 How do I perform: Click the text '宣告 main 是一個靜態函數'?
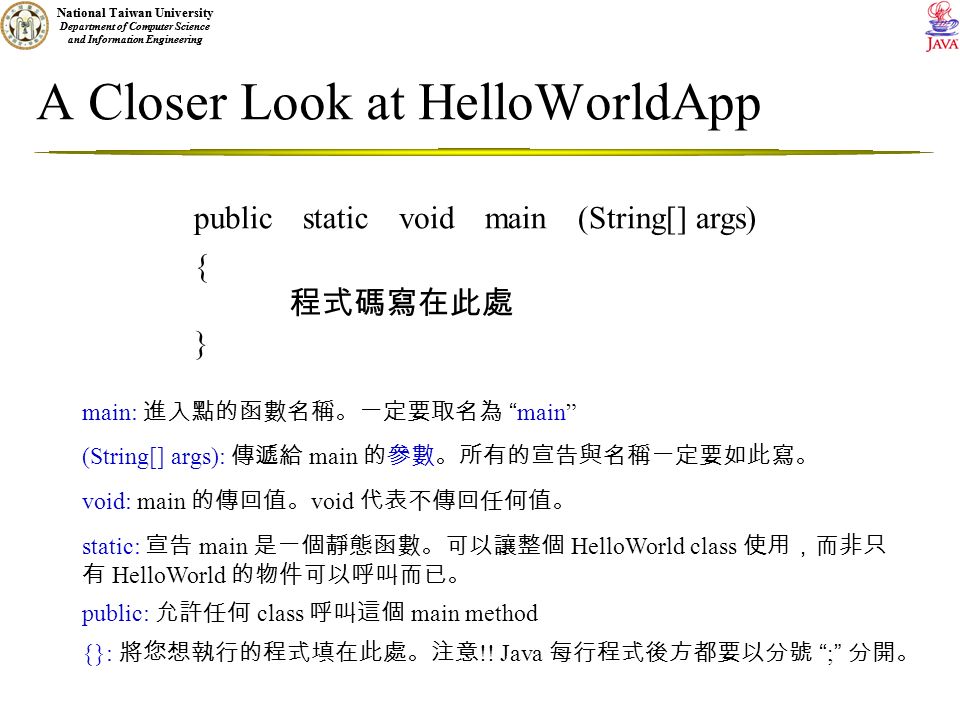coord(283,545)
